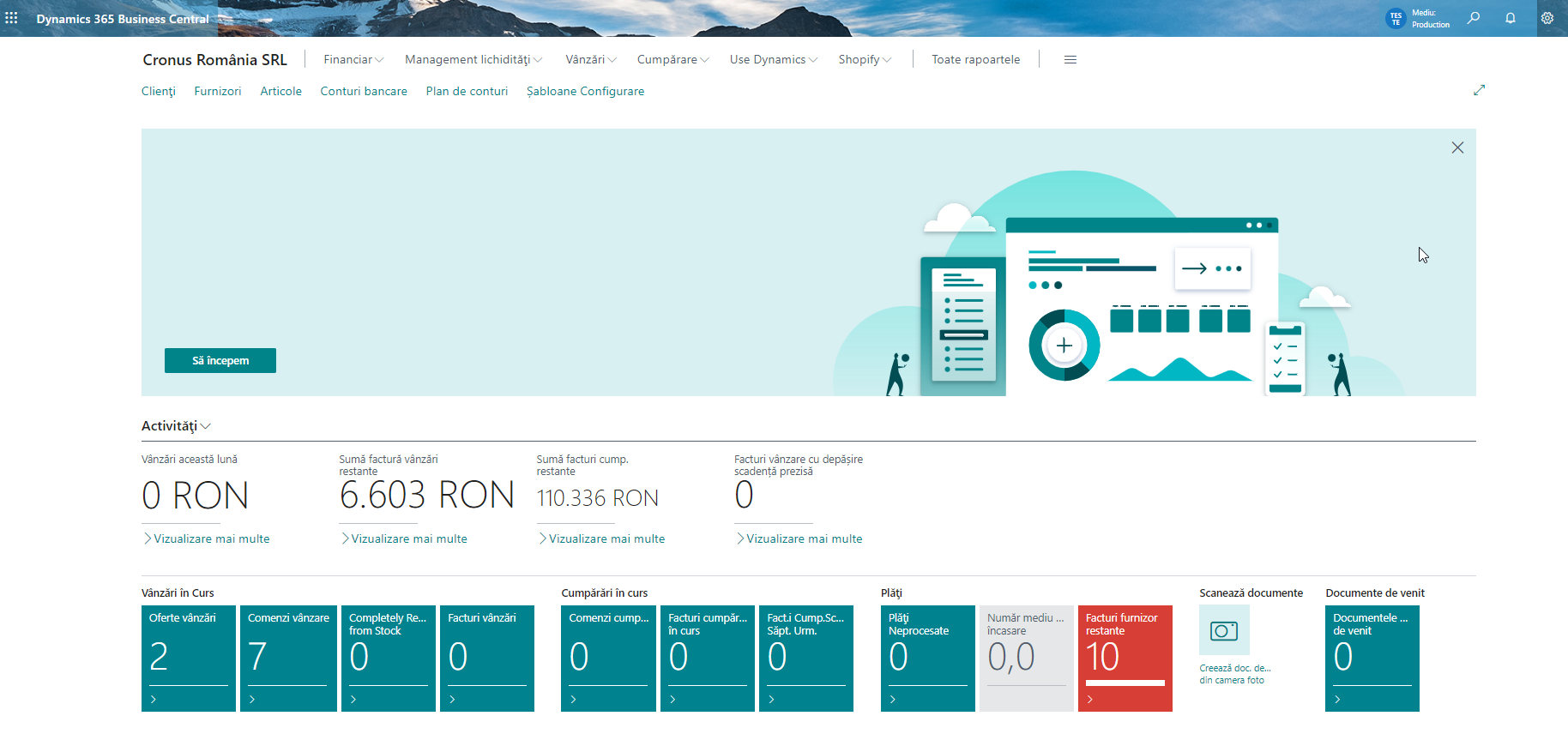
Task: Click the expand page arrows icon
Action: [x=1479, y=90]
